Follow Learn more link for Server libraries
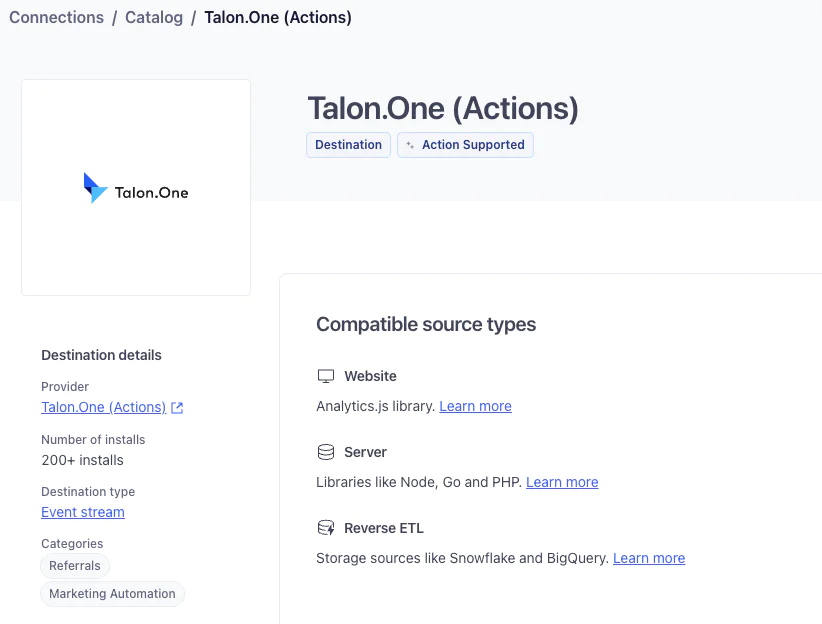 [562, 482]
